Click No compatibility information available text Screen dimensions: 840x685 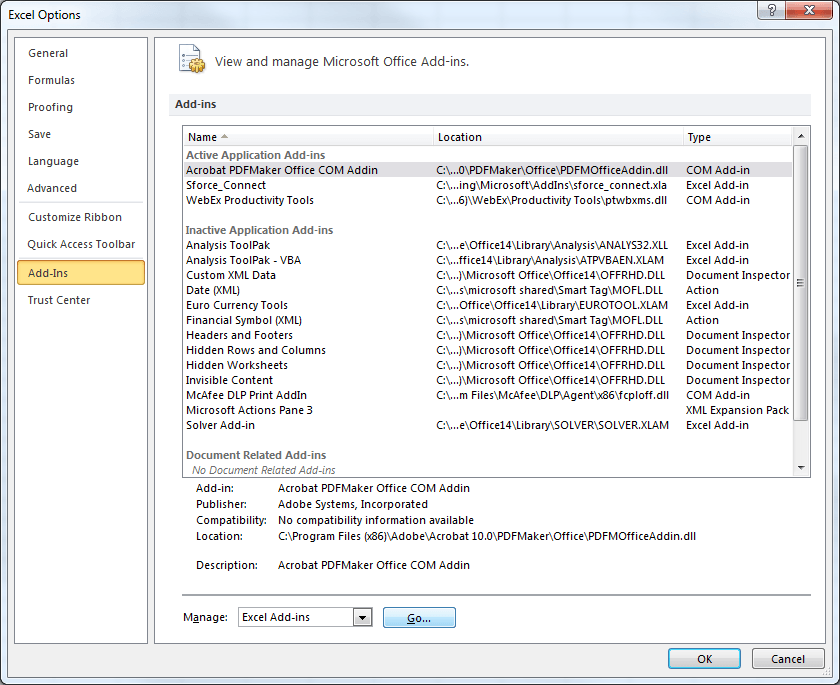coord(376,520)
